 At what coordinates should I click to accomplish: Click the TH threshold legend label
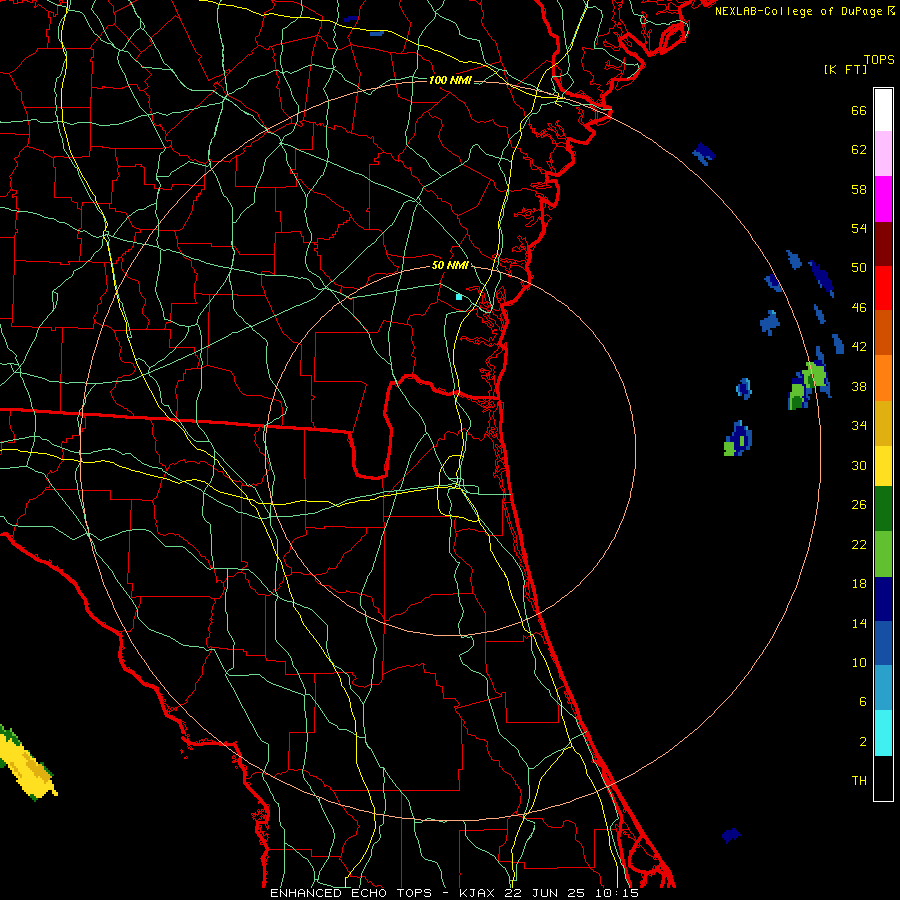point(859,781)
